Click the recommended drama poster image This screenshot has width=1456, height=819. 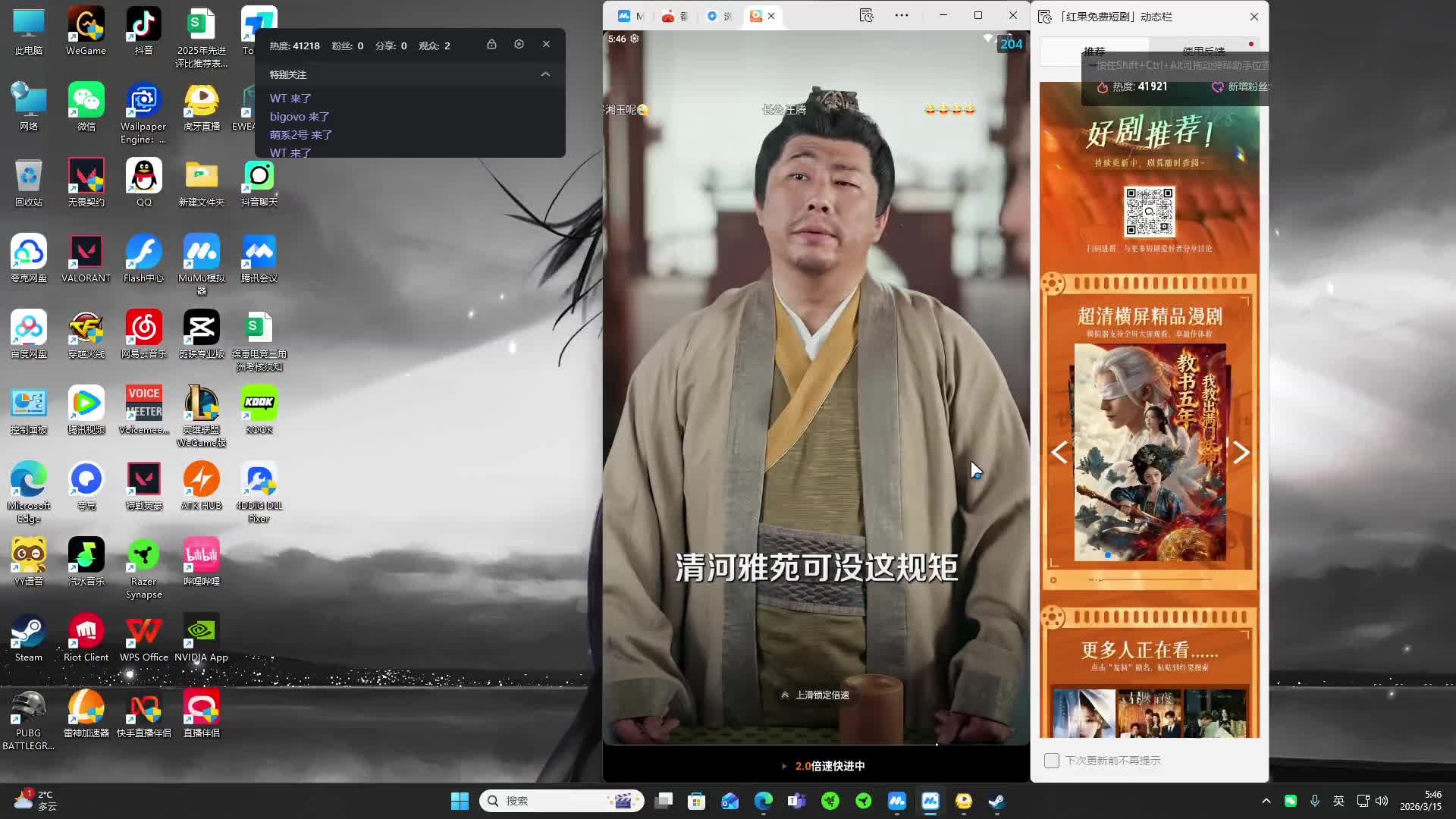1150,453
